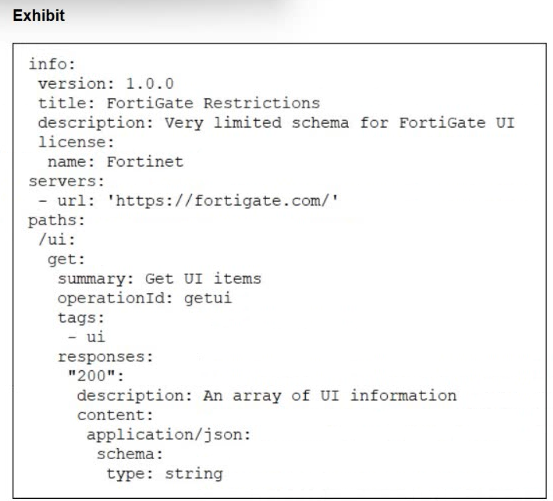Click the 'tags:' key
Screen dimensions: 553x501
[x=81, y=318]
